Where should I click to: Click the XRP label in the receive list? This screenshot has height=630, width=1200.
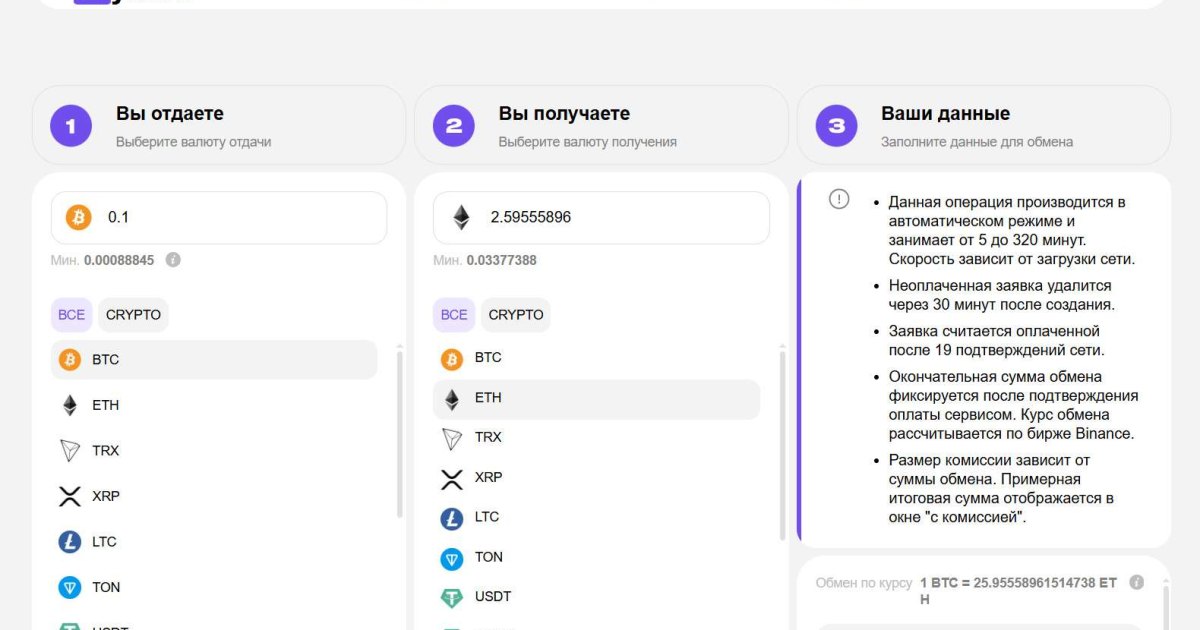489,477
